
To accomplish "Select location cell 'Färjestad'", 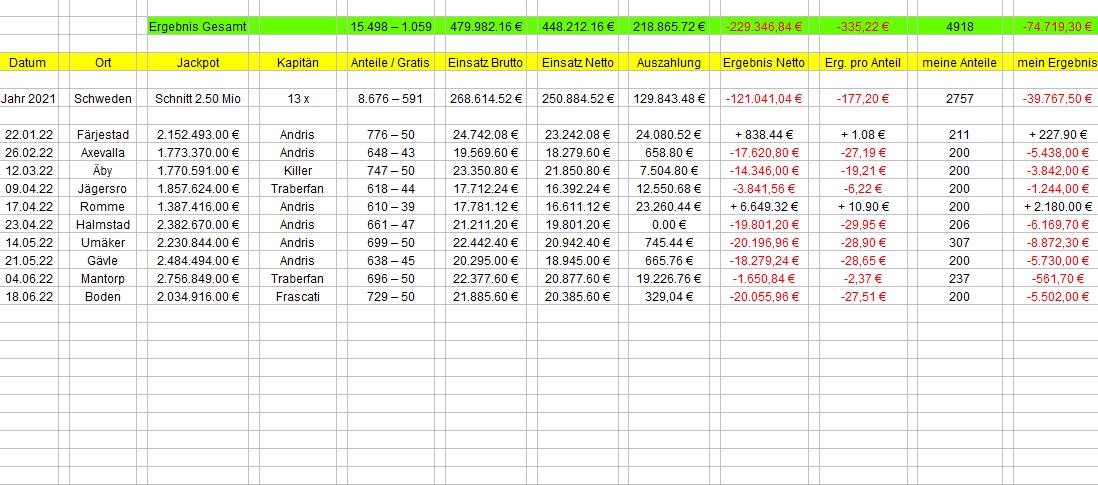I will point(103,134).
